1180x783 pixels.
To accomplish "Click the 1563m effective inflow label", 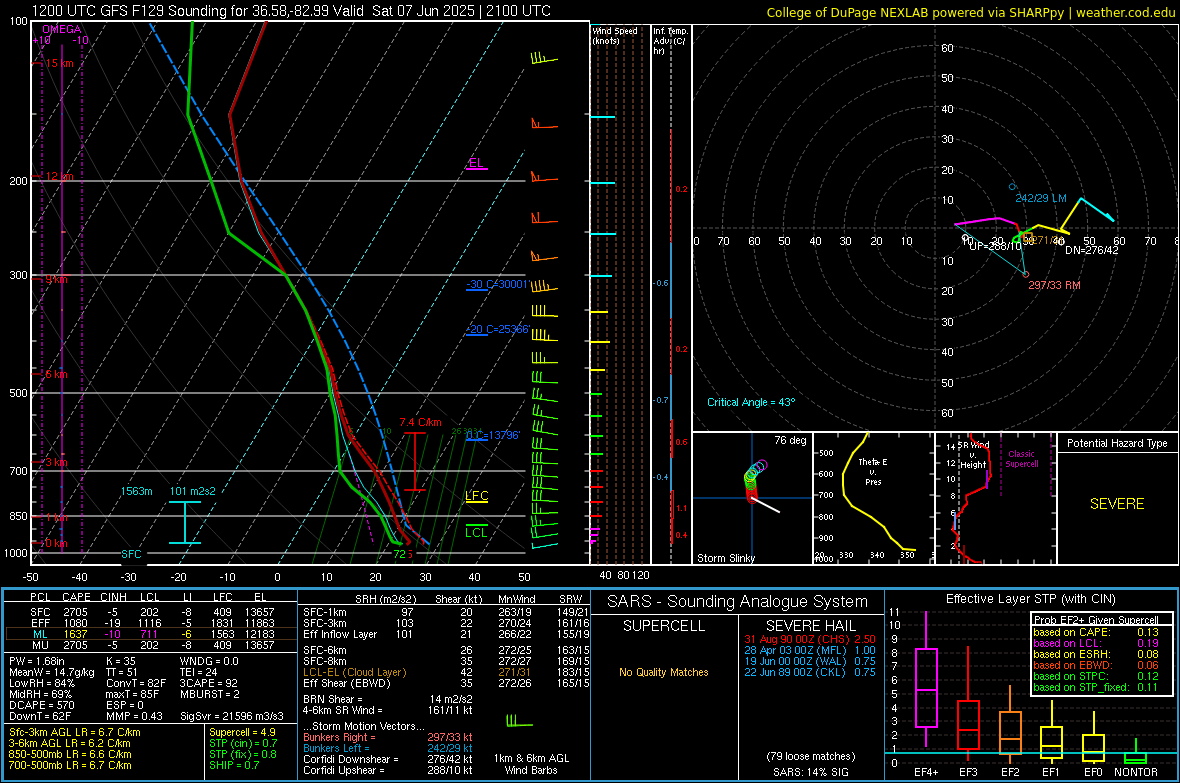I will 136,491.
